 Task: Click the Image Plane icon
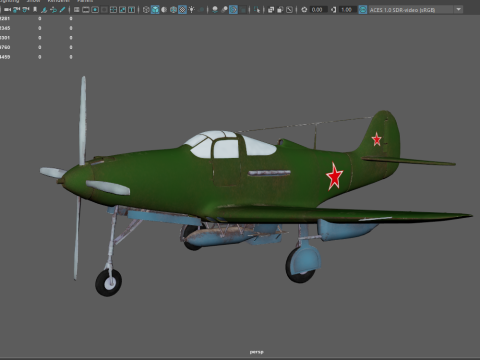pos(44,10)
